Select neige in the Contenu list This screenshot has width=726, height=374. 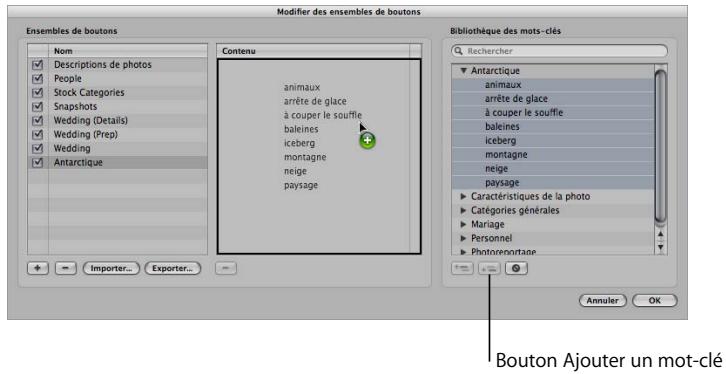(x=295, y=171)
